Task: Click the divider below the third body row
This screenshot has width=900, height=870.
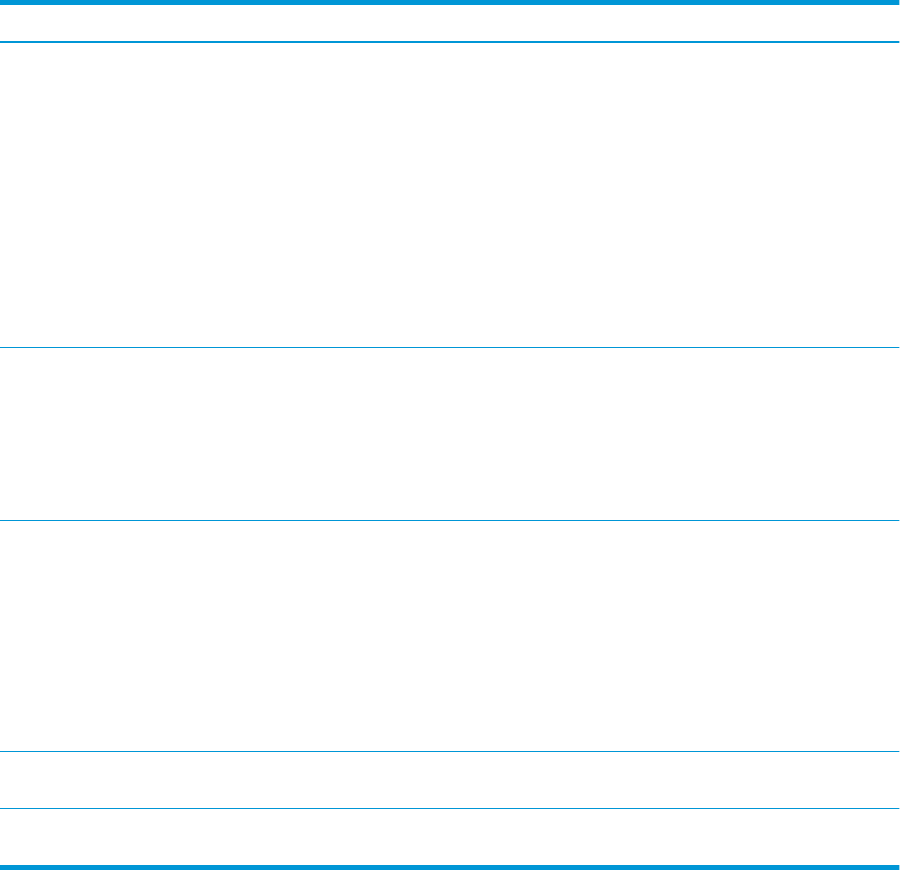Action: [x=450, y=752]
